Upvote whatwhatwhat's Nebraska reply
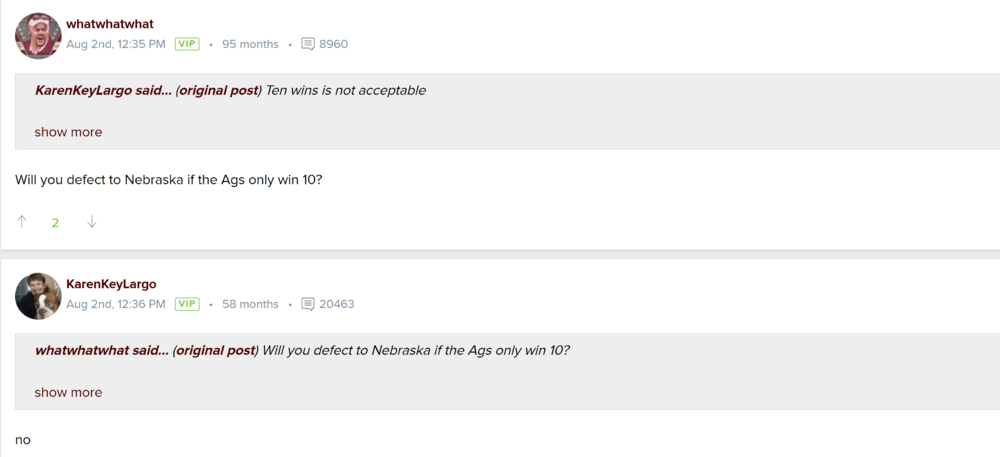 [22, 222]
